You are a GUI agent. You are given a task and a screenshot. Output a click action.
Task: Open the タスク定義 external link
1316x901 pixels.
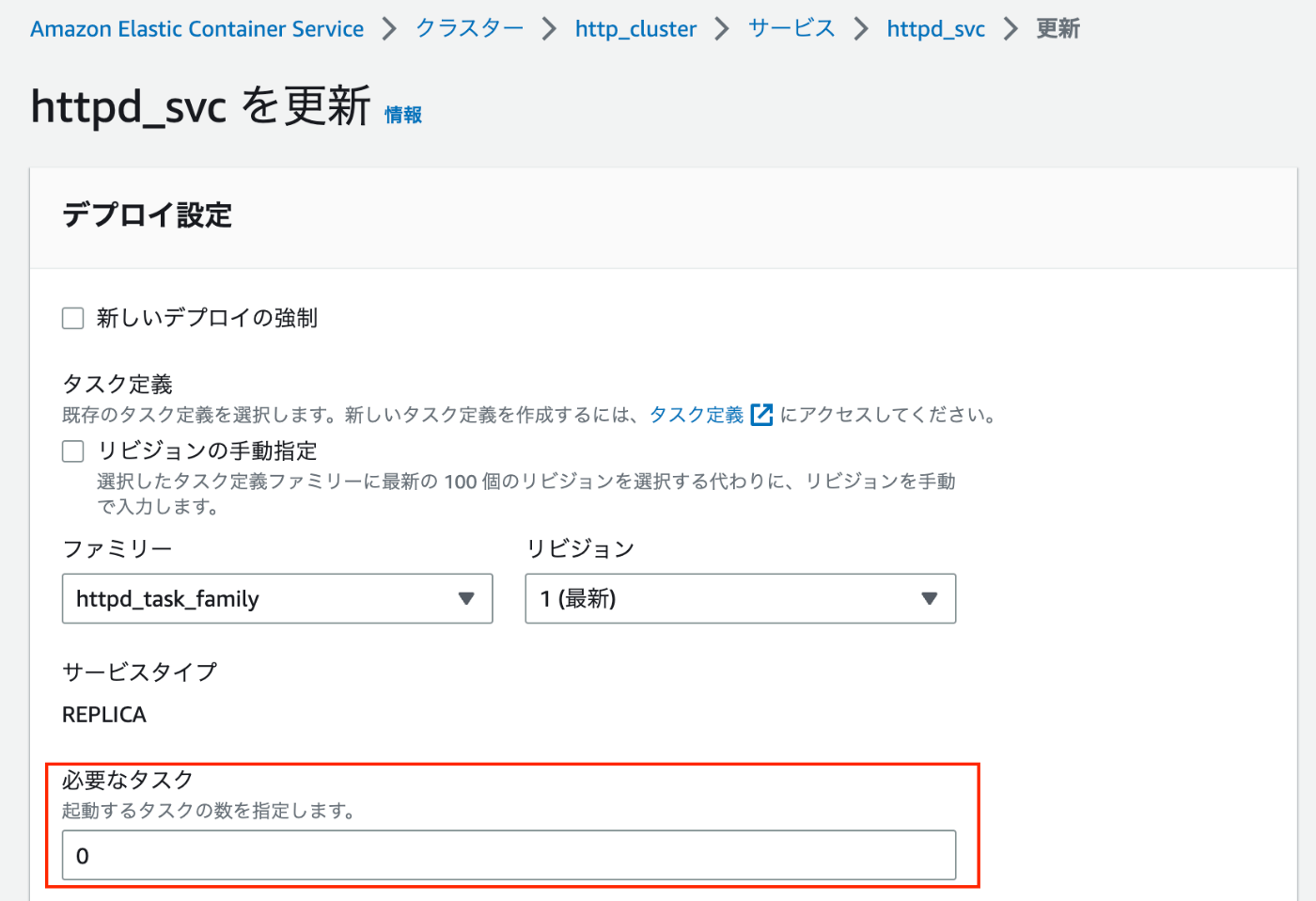(x=697, y=415)
